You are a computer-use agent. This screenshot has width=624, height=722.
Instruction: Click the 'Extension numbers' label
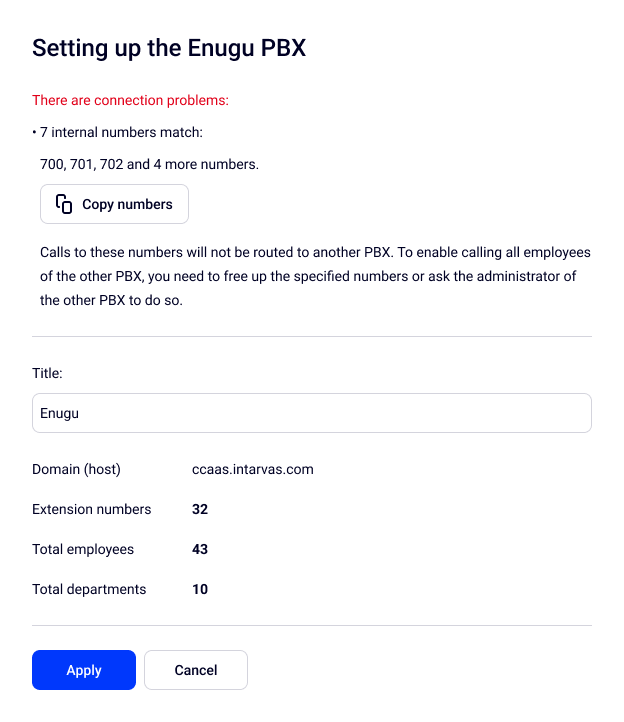92,509
